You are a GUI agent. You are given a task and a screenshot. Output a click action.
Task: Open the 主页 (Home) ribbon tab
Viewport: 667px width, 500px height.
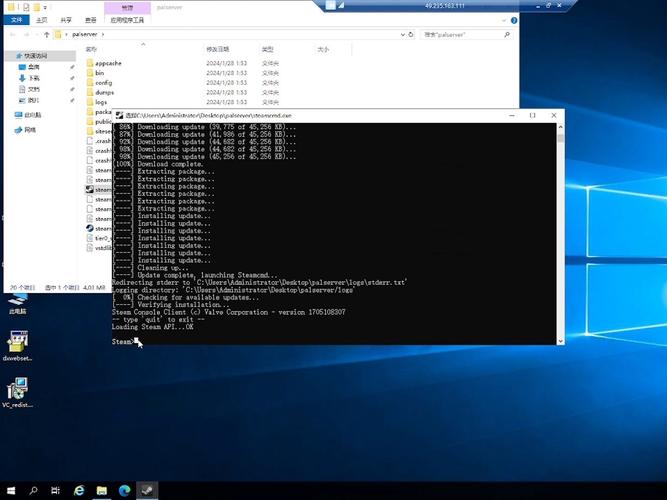(x=41, y=20)
